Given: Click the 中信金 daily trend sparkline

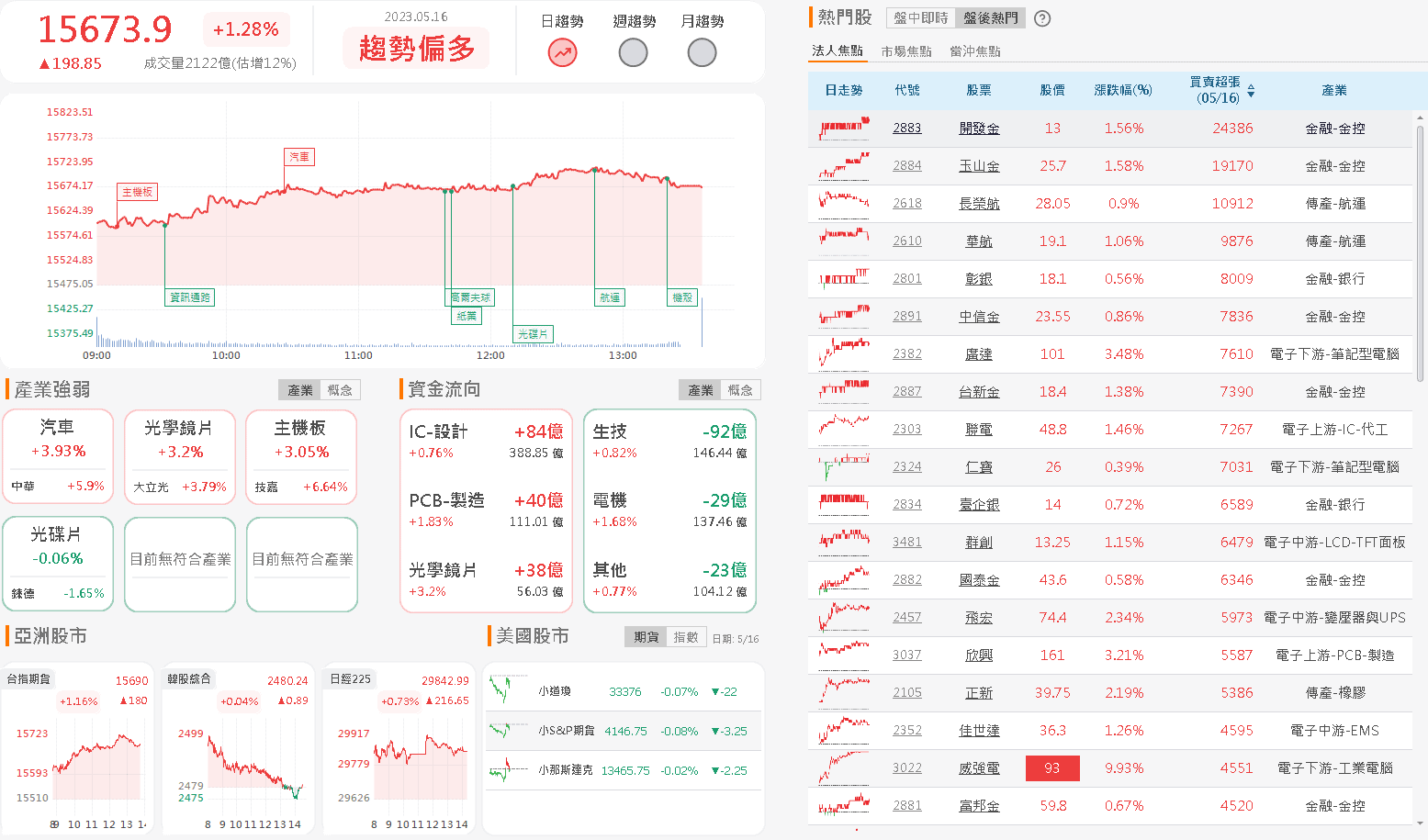Looking at the screenshot, I should click(x=844, y=317).
